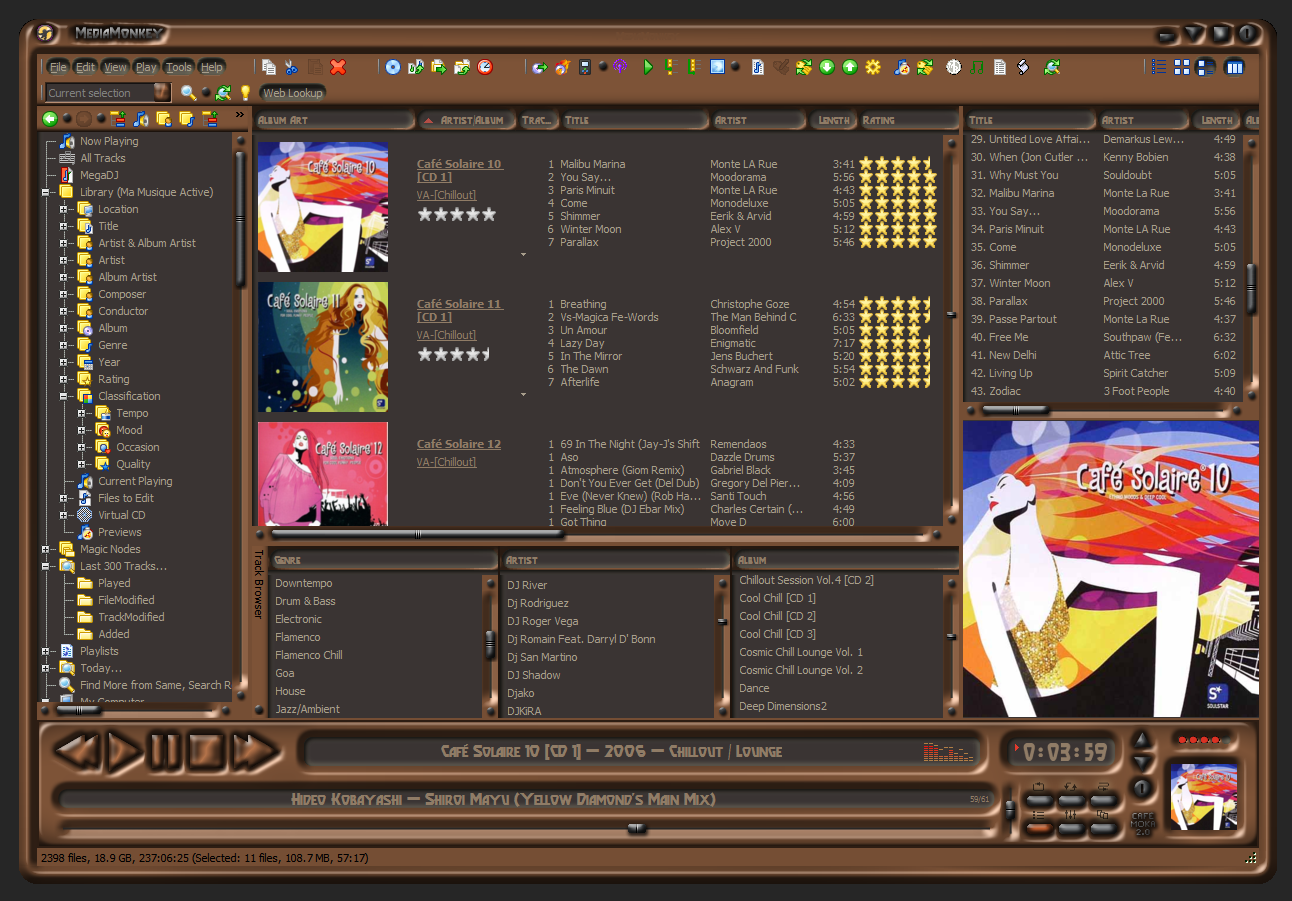Screen dimensions: 1292x901
Task: Expand the Genre tree node
Action: 64,345
